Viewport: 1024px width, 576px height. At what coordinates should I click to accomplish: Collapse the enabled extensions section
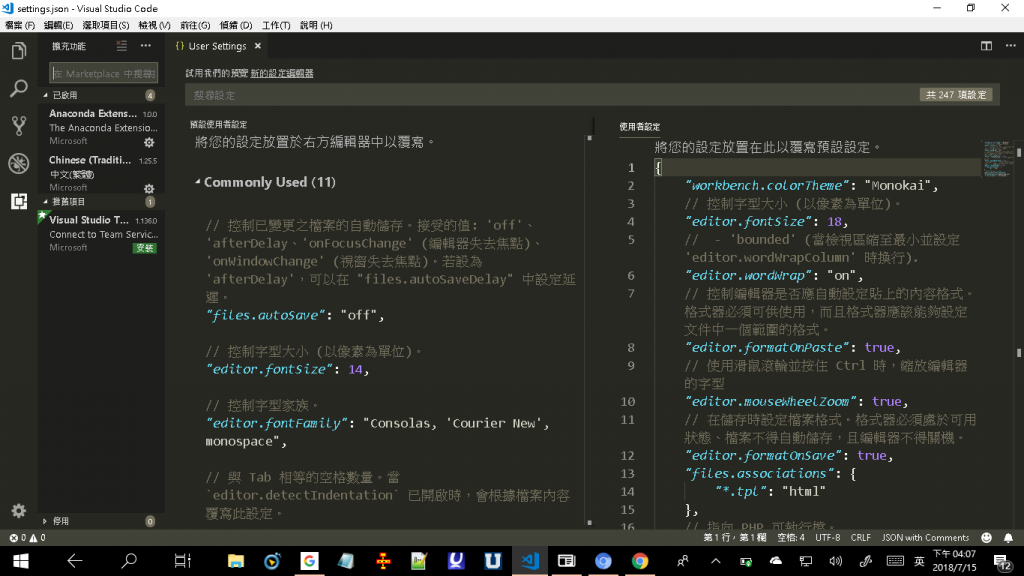[x=101, y=95]
